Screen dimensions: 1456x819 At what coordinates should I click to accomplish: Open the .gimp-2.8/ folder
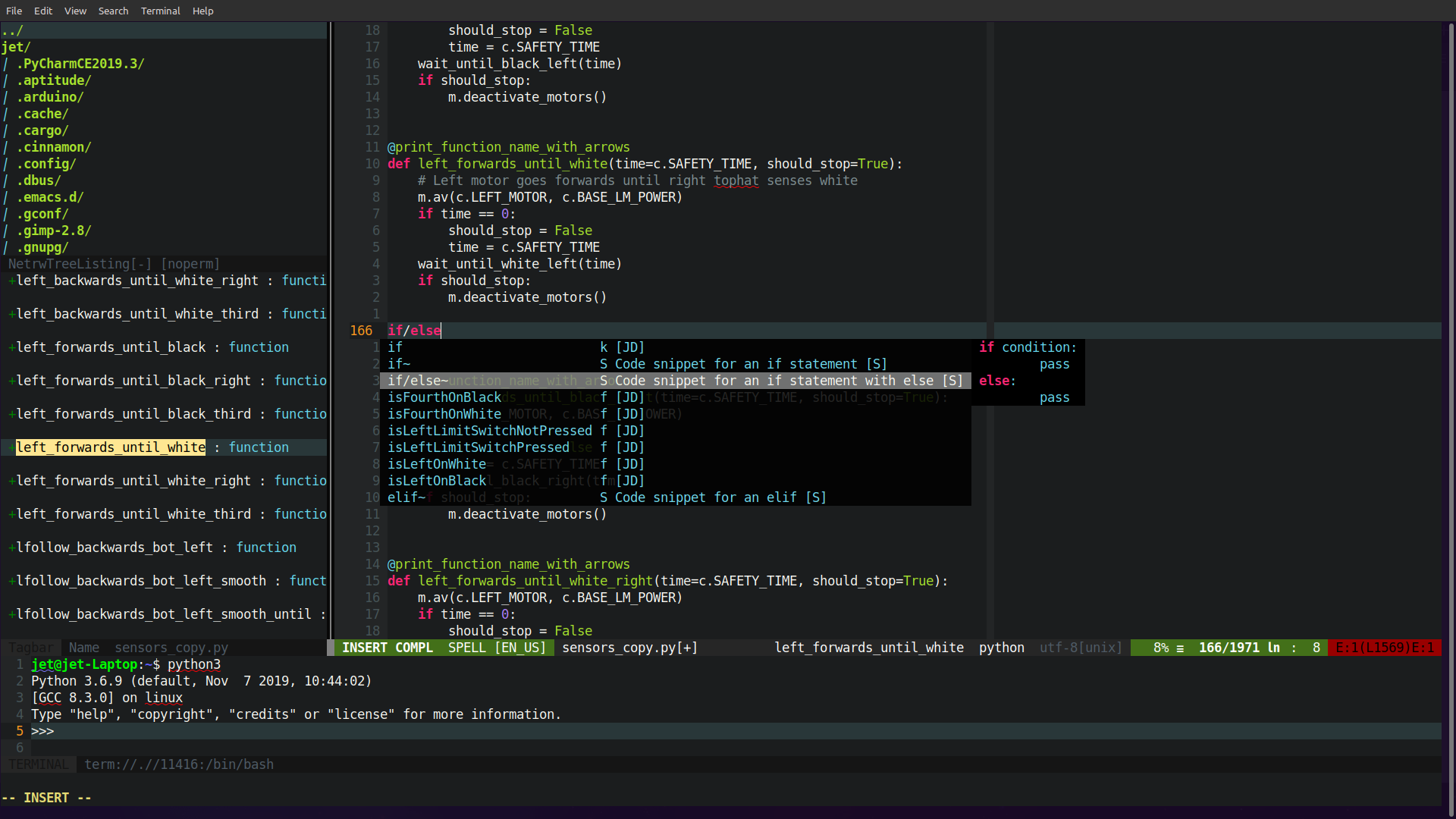click(54, 231)
